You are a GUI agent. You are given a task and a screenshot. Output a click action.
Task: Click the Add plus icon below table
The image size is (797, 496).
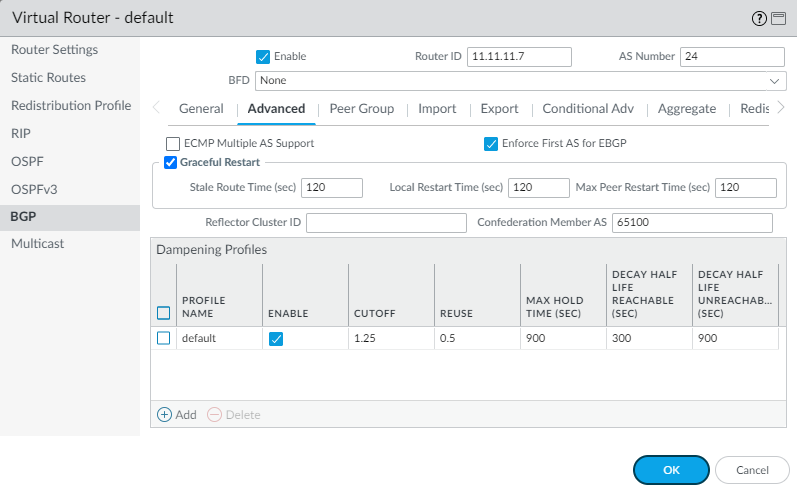(x=164, y=414)
